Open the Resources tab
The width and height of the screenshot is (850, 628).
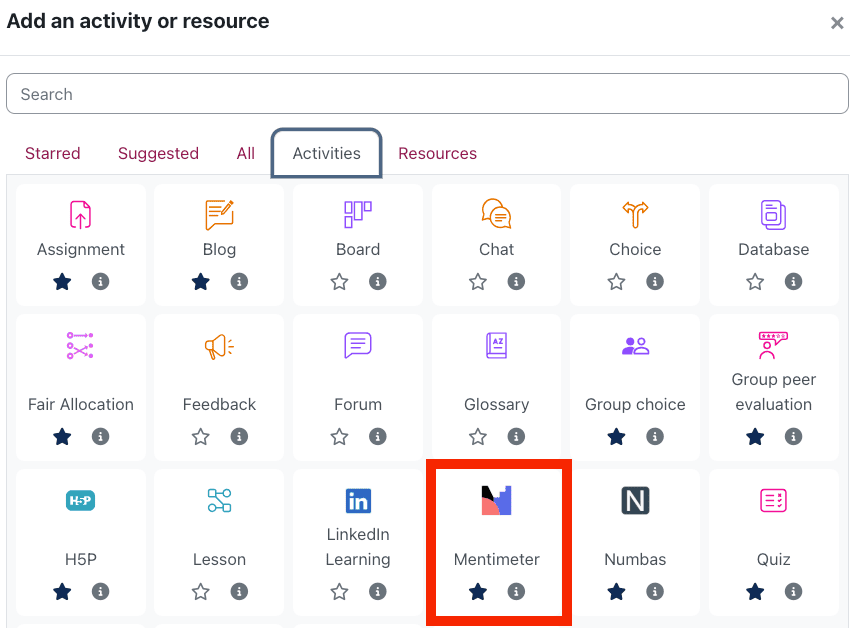[437, 153]
